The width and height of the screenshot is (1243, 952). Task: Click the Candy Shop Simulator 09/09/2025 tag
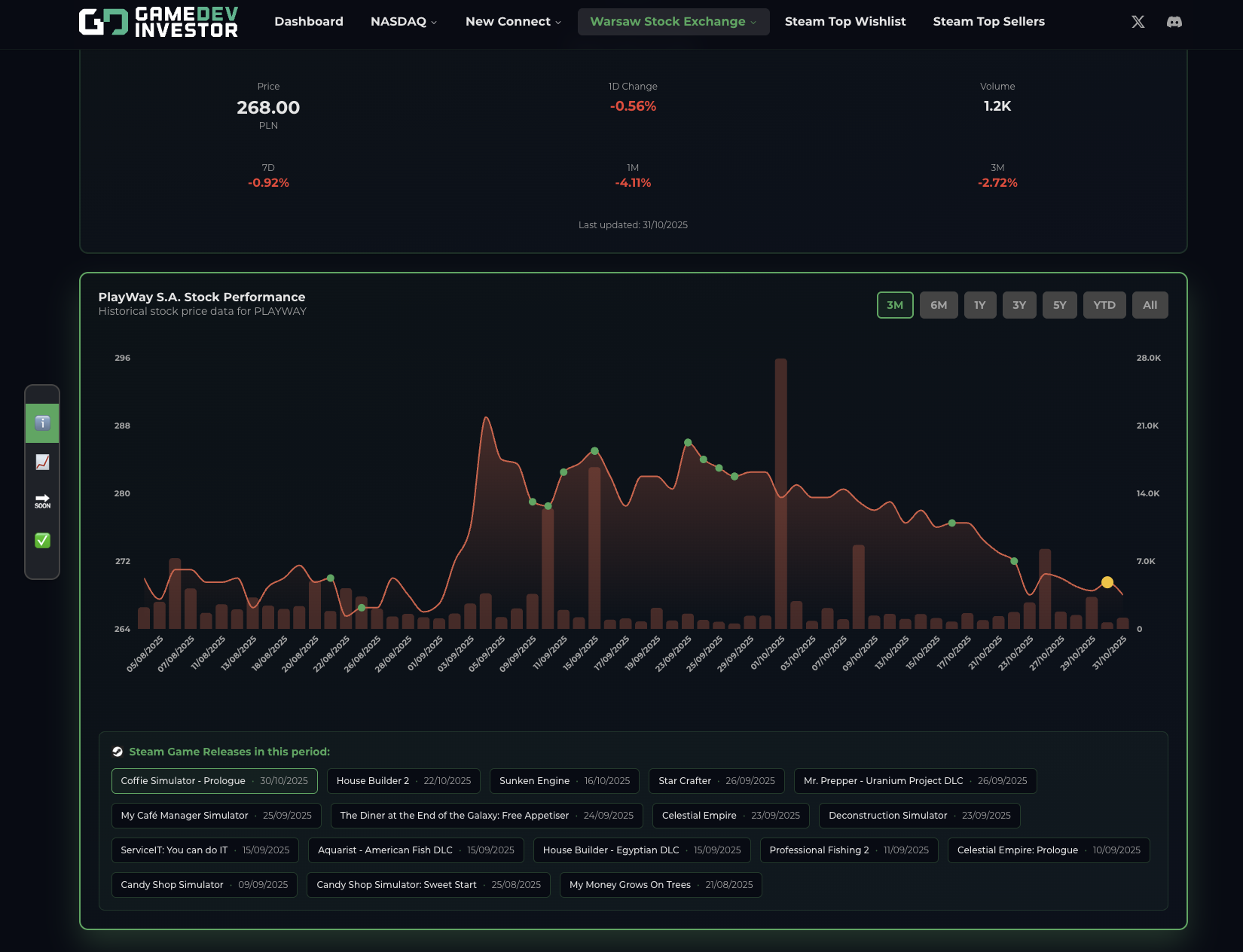204,885
